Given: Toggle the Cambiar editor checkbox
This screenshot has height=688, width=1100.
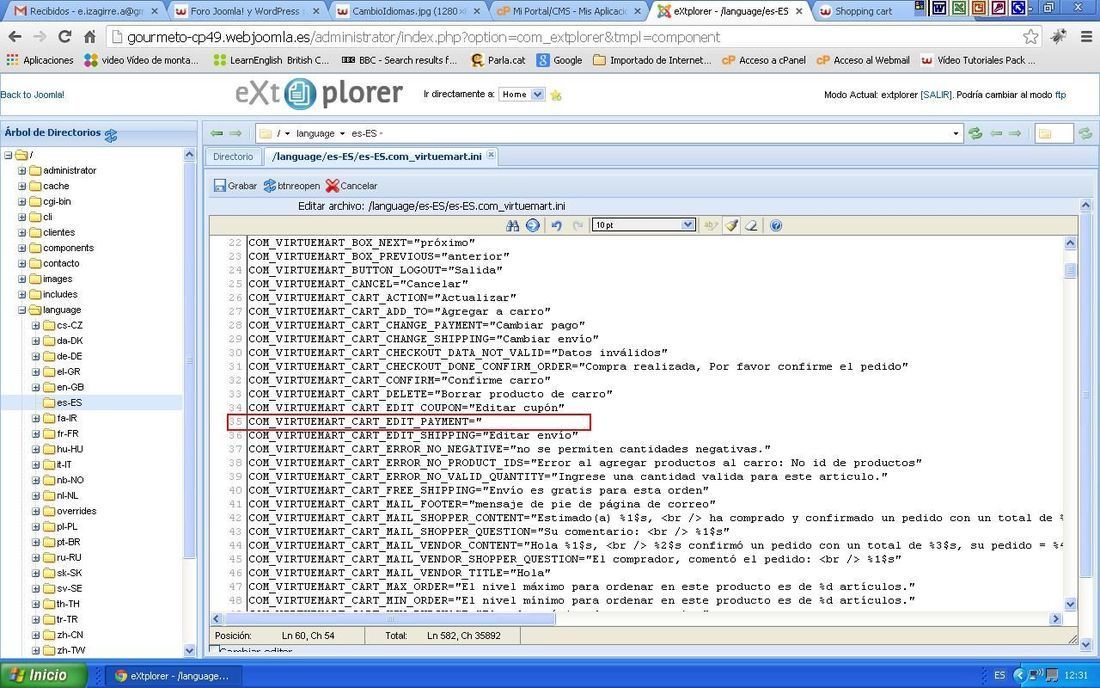Looking at the screenshot, I should tap(215, 650).
